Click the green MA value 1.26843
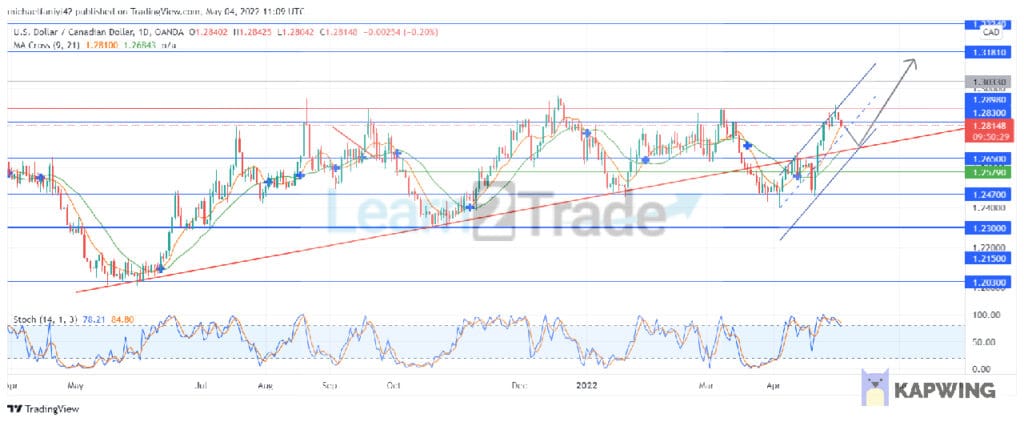This screenshot has width=1024, height=422. pyautogui.click(x=140, y=45)
